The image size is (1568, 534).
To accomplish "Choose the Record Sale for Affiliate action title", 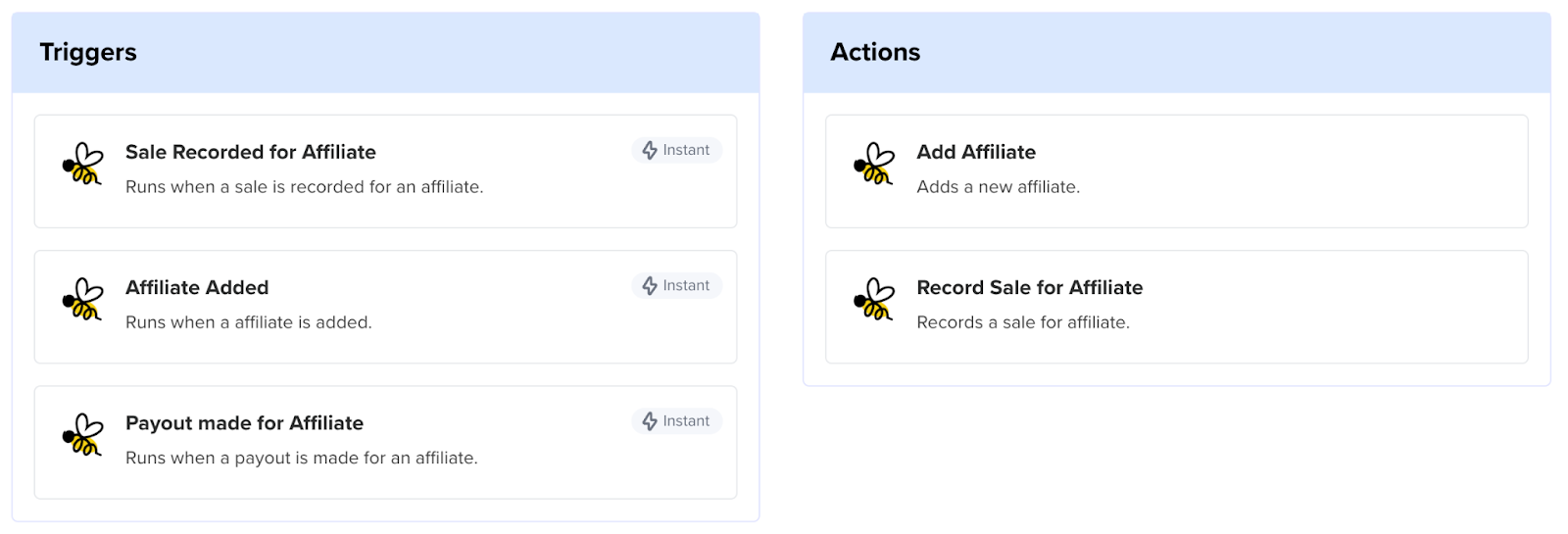I will pyautogui.click(x=1029, y=287).
